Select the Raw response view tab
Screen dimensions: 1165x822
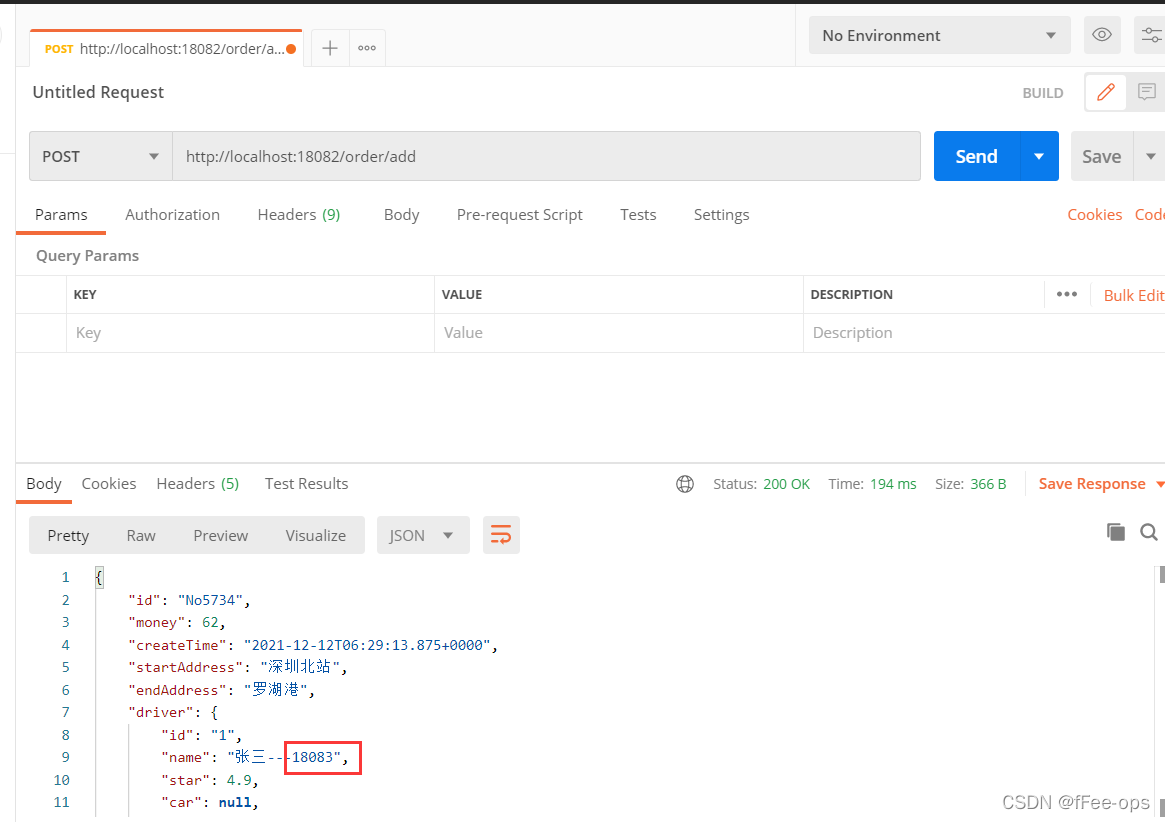tap(140, 535)
